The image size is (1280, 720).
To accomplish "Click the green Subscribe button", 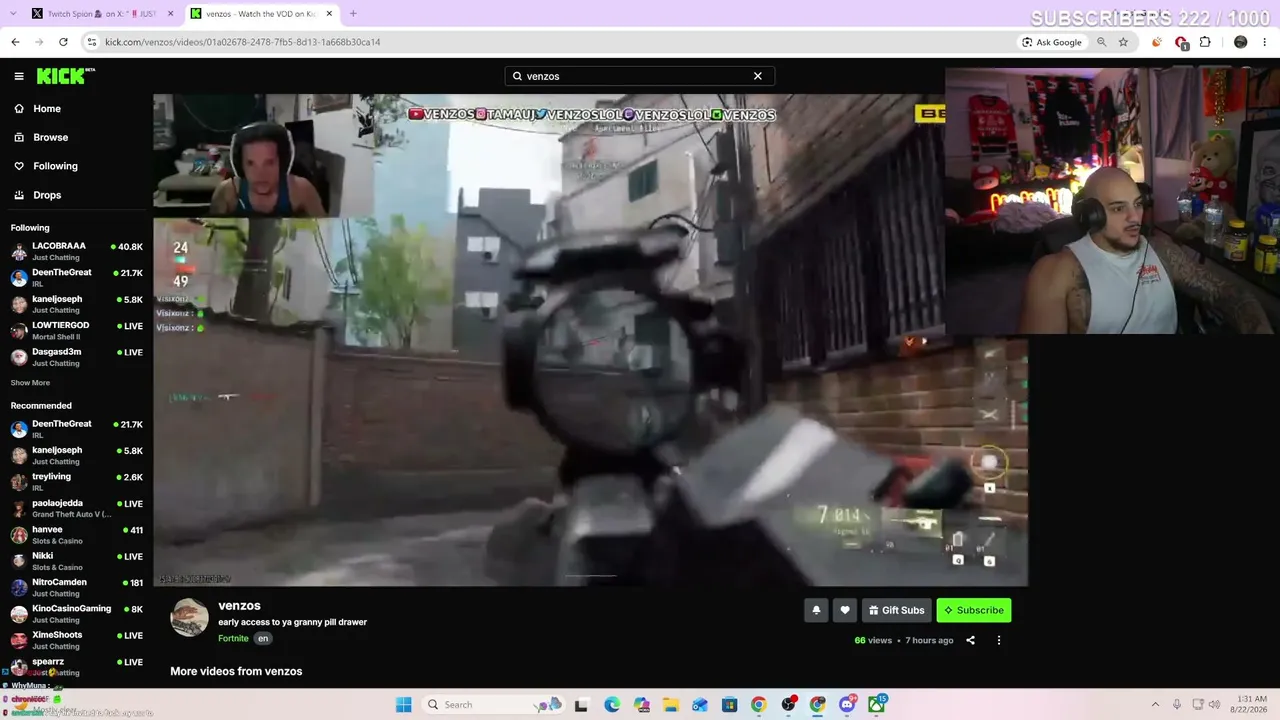I will [974, 610].
